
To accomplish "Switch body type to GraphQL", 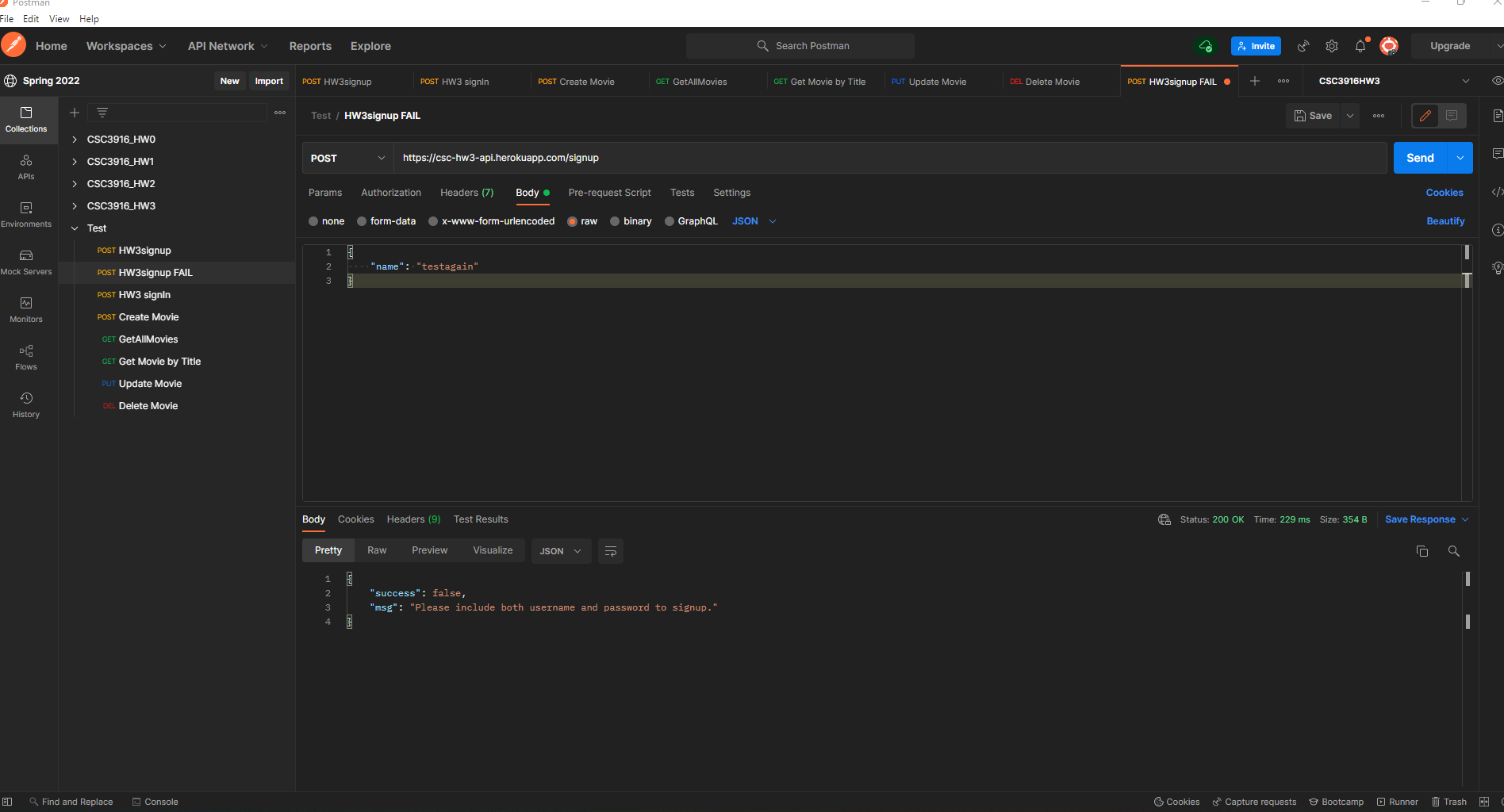I will pyautogui.click(x=670, y=221).
